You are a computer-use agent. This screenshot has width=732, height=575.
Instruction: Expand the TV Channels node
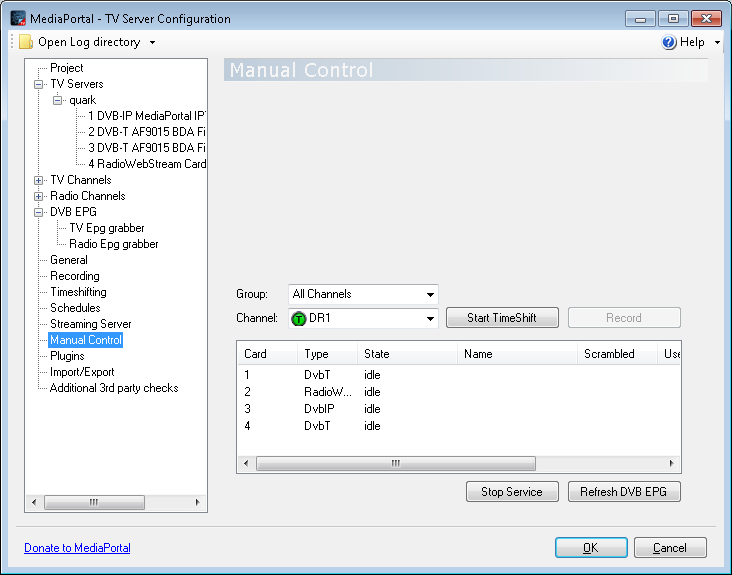click(39, 180)
